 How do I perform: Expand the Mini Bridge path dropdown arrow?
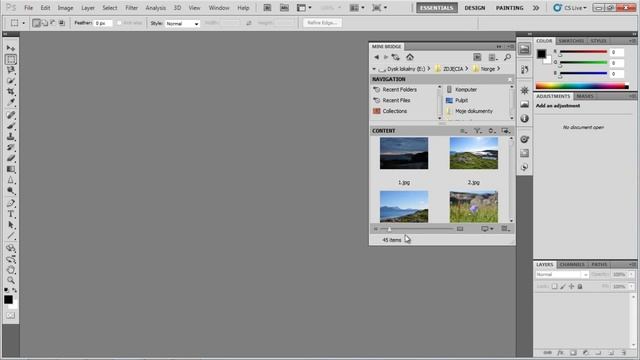pos(374,69)
